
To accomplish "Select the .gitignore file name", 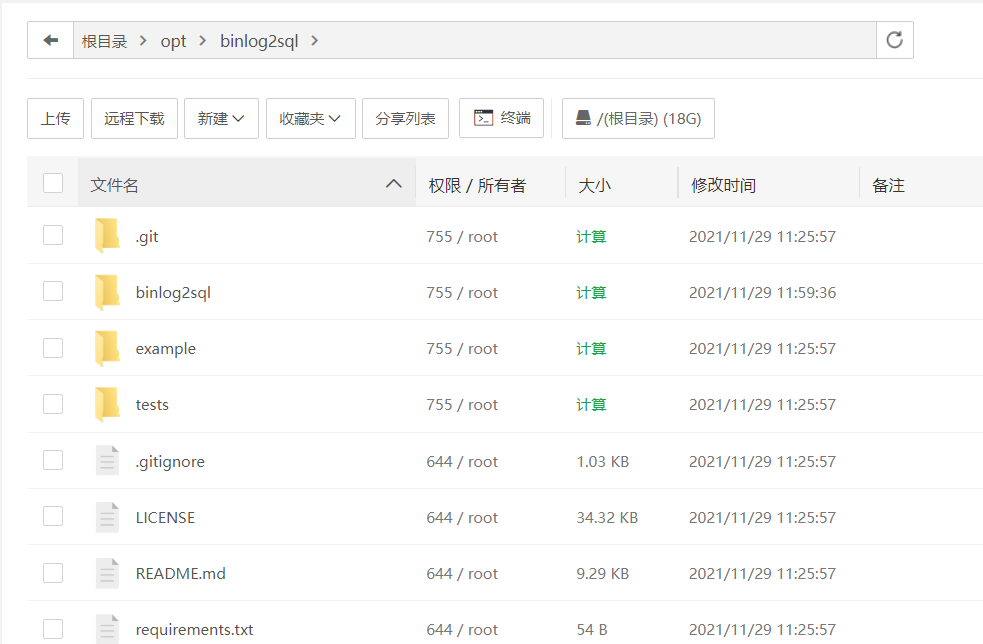I will coord(170,462).
